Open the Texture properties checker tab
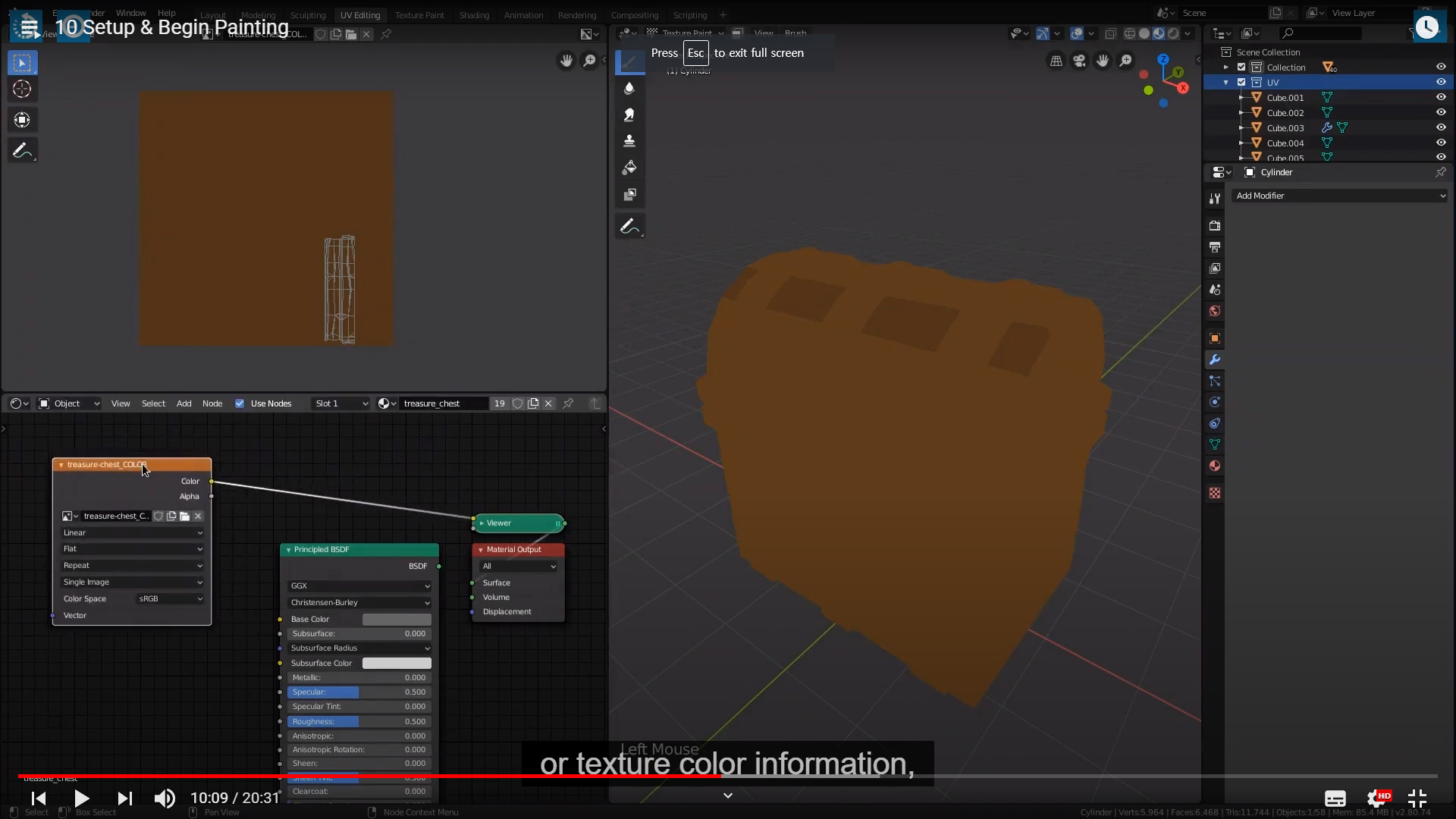Screen dimensions: 1456x819 [x=1215, y=493]
